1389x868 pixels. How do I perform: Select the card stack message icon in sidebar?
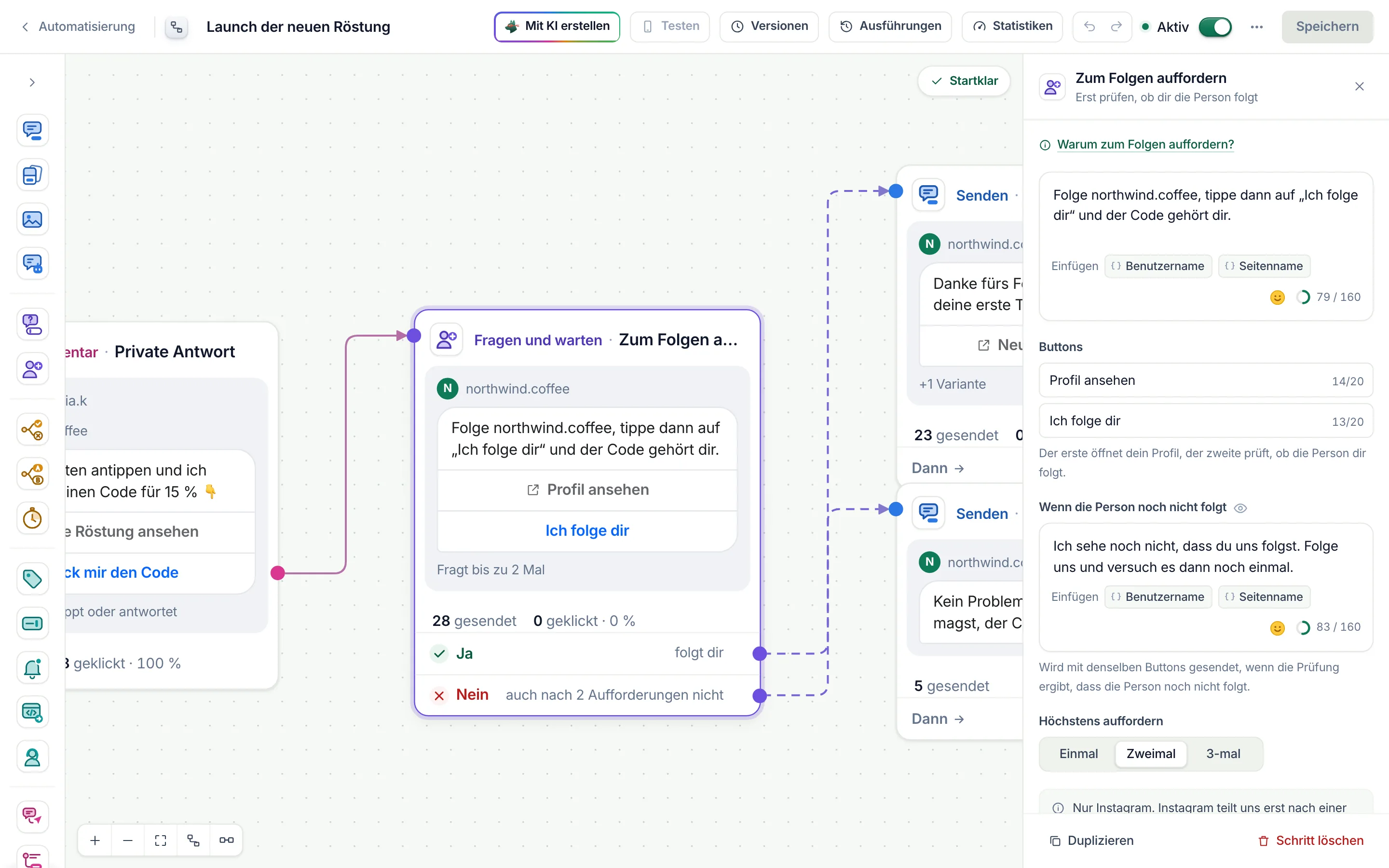pyautogui.click(x=32, y=175)
